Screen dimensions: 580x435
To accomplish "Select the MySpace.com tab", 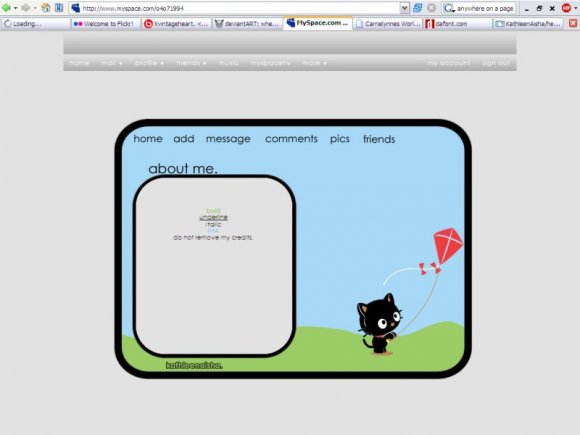I will tap(318, 23).
